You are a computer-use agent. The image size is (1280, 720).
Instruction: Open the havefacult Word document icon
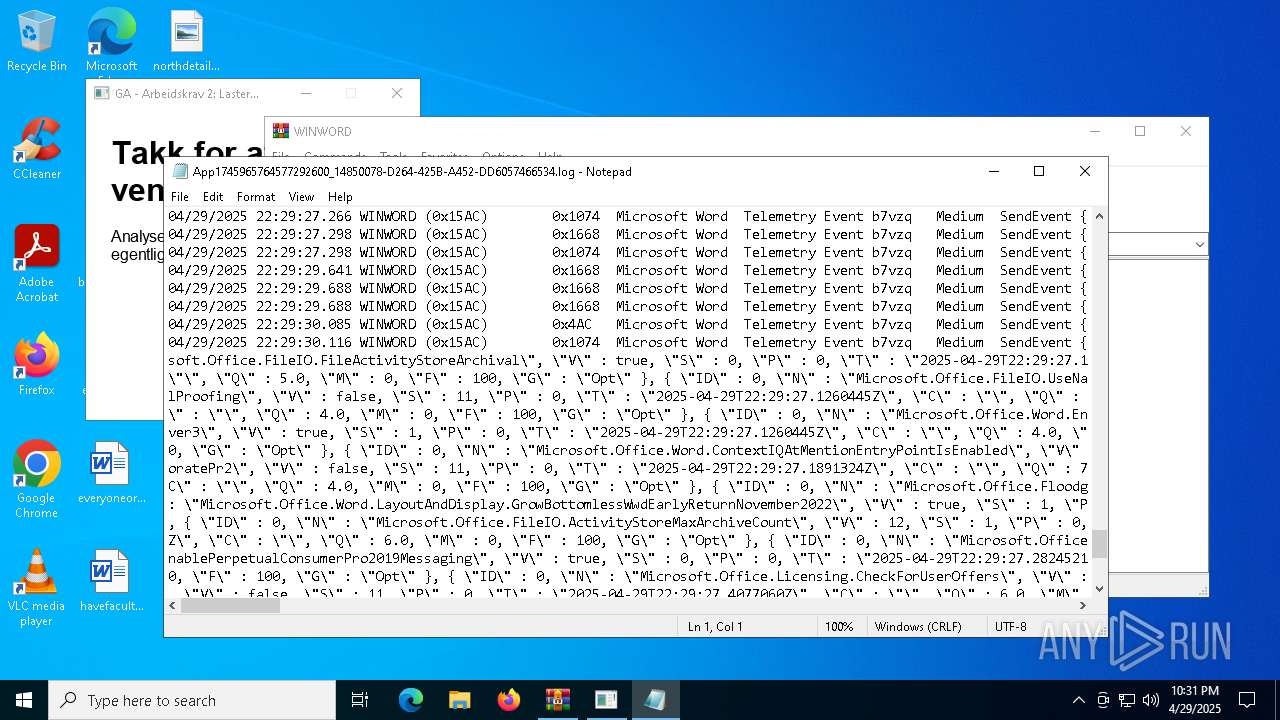111,581
